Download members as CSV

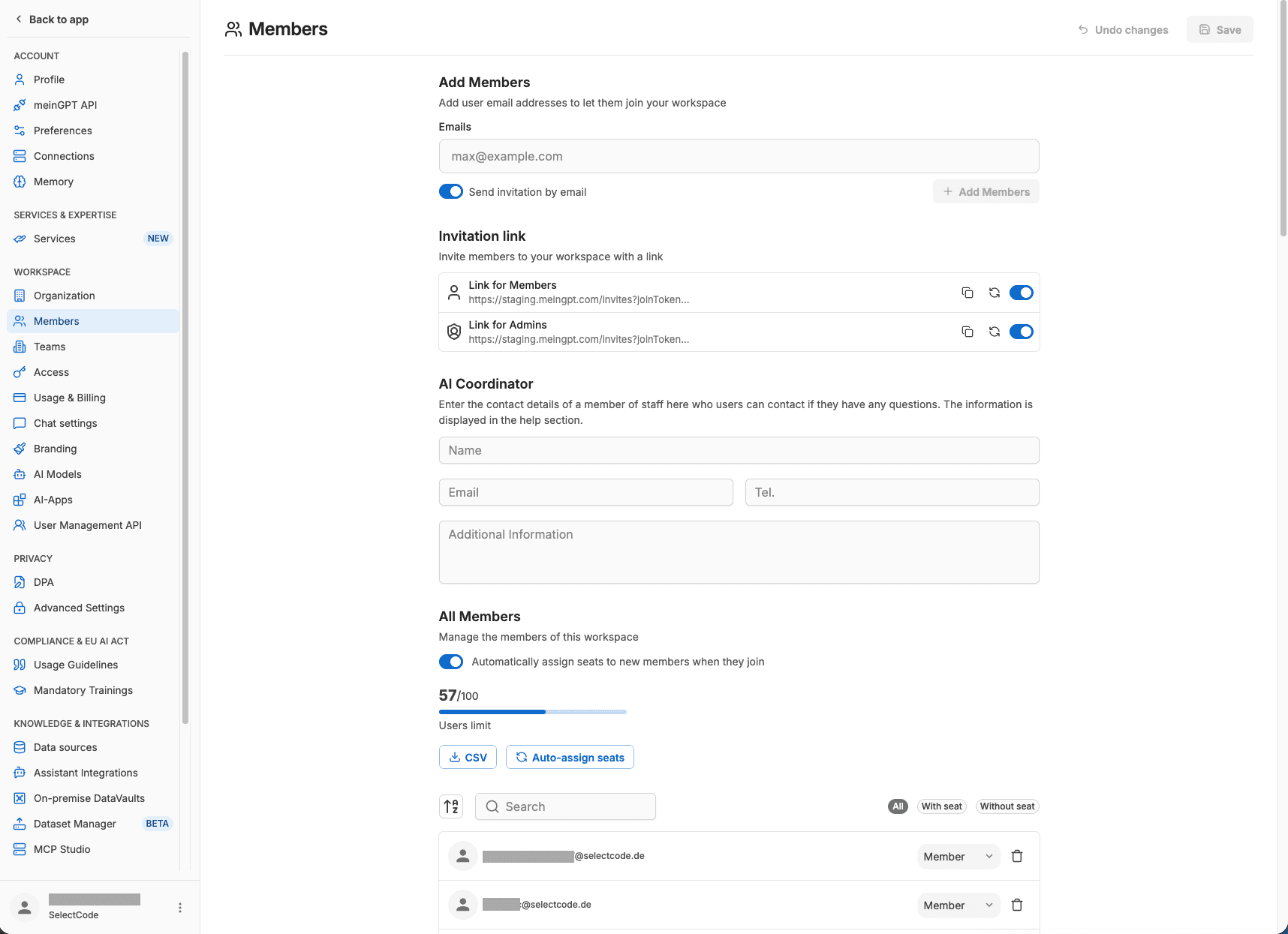(468, 758)
